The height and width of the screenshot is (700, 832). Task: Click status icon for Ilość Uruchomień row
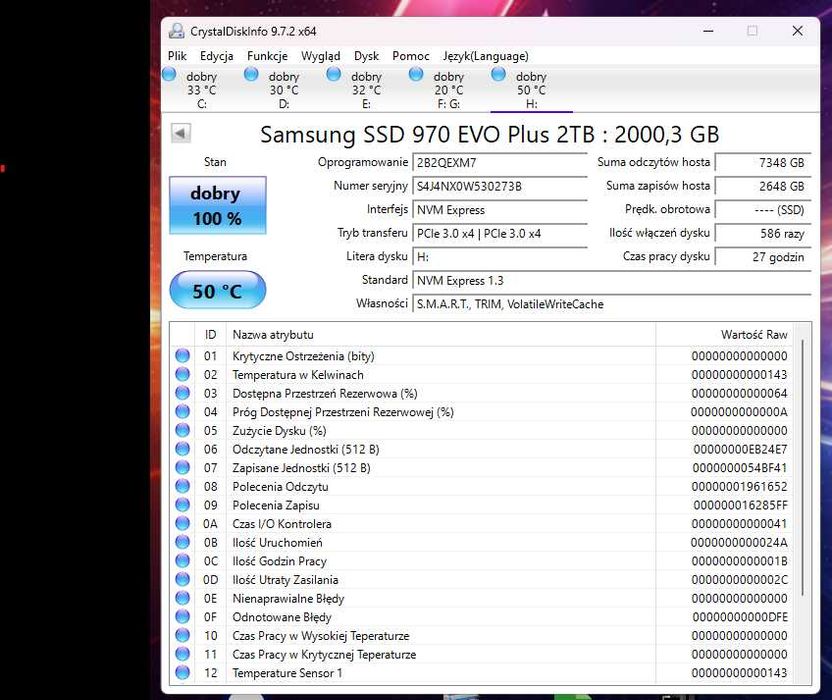click(x=183, y=542)
